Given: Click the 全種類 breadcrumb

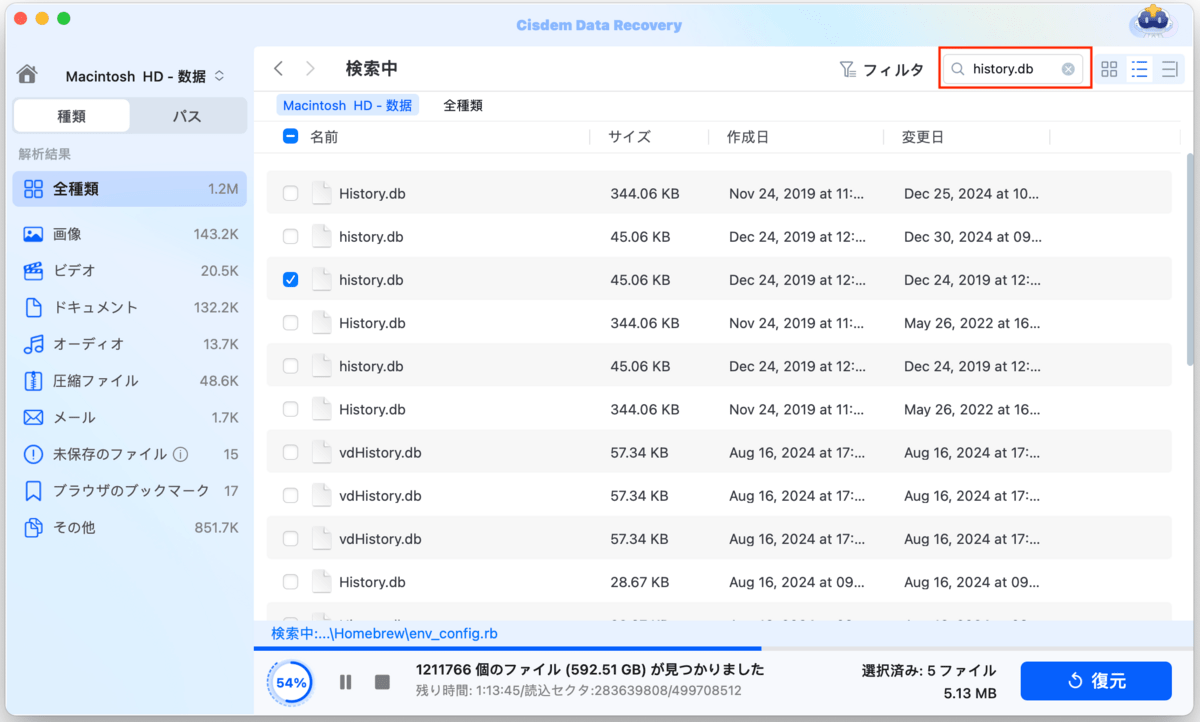Looking at the screenshot, I should click(463, 105).
